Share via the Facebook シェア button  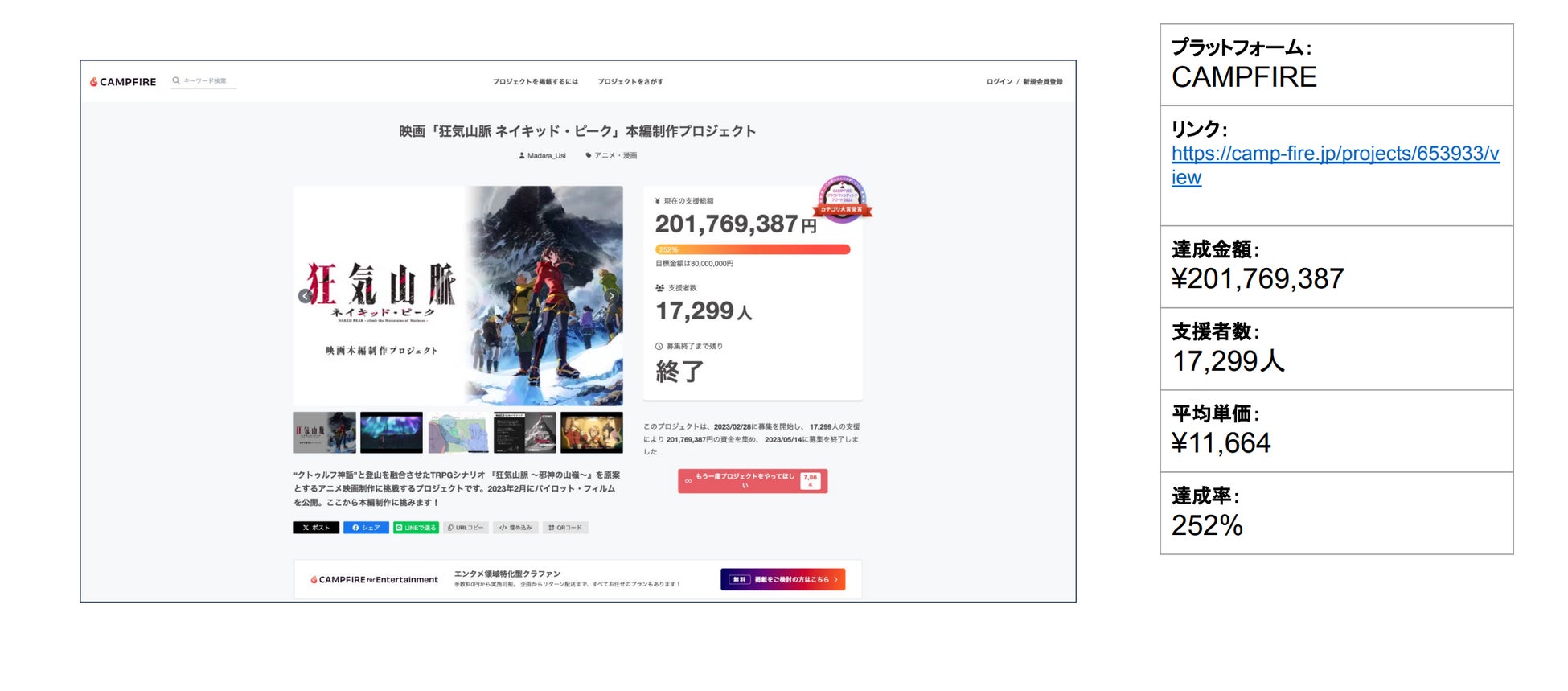point(366,528)
